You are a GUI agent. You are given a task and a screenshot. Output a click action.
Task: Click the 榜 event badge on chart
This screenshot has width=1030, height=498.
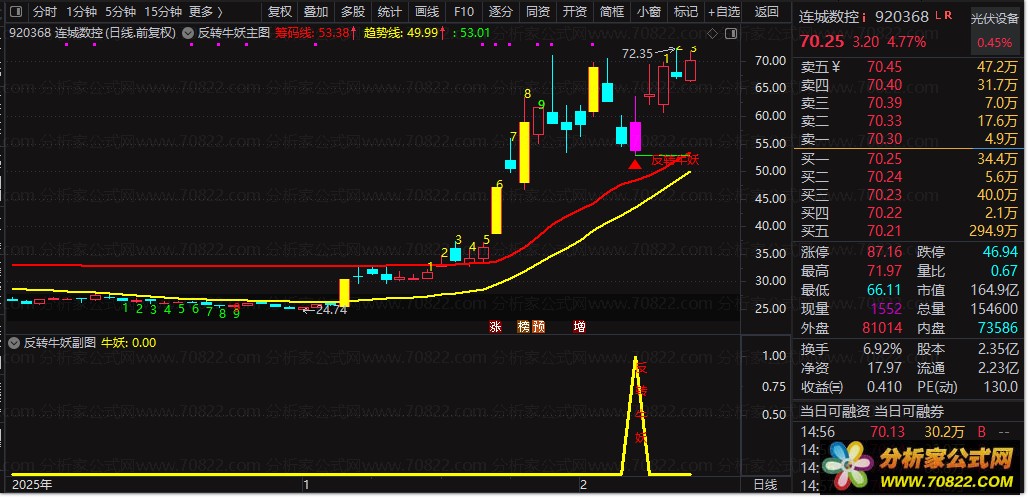click(524, 327)
